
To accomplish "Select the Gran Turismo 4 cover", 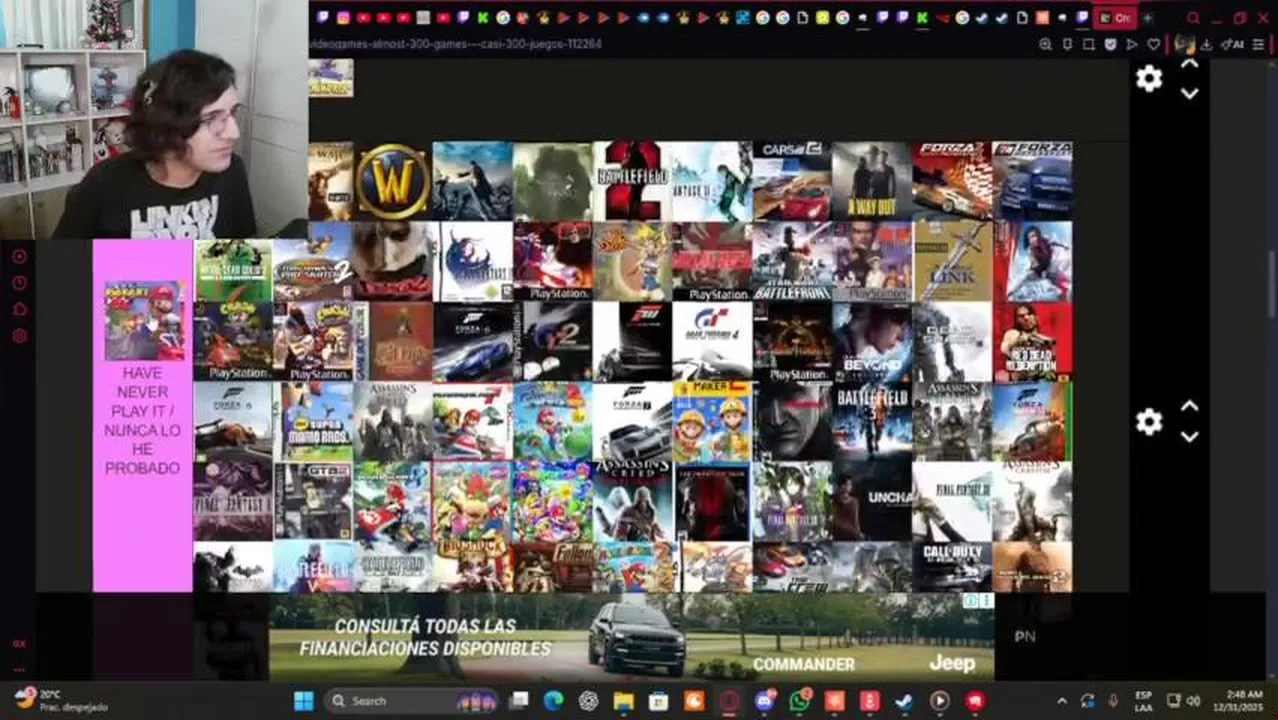I will pos(712,341).
